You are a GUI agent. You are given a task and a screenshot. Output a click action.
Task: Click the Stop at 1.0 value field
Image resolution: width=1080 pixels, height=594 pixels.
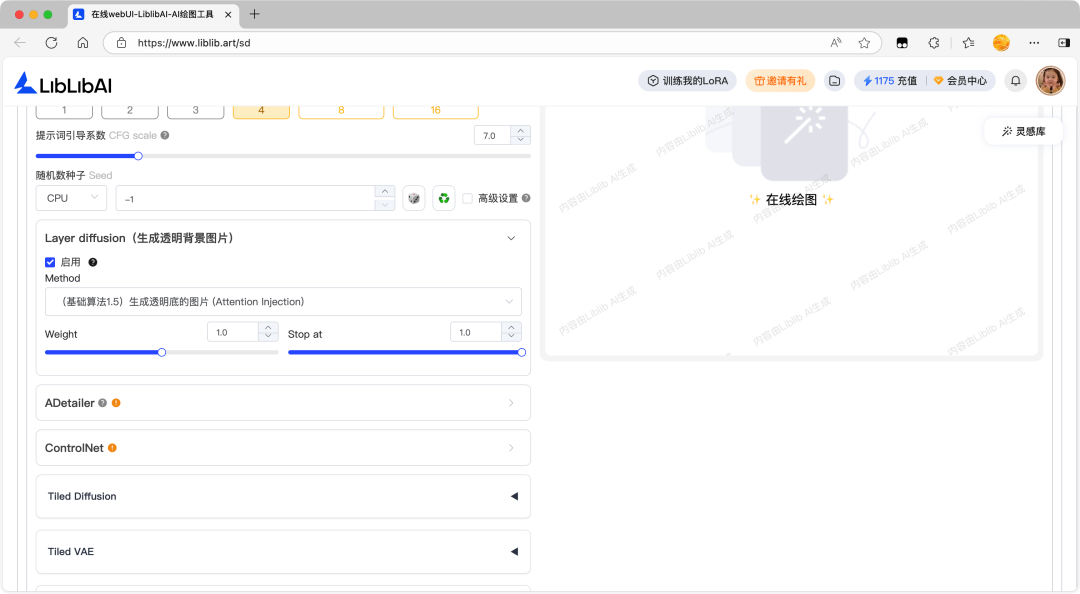tap(477, 332)
